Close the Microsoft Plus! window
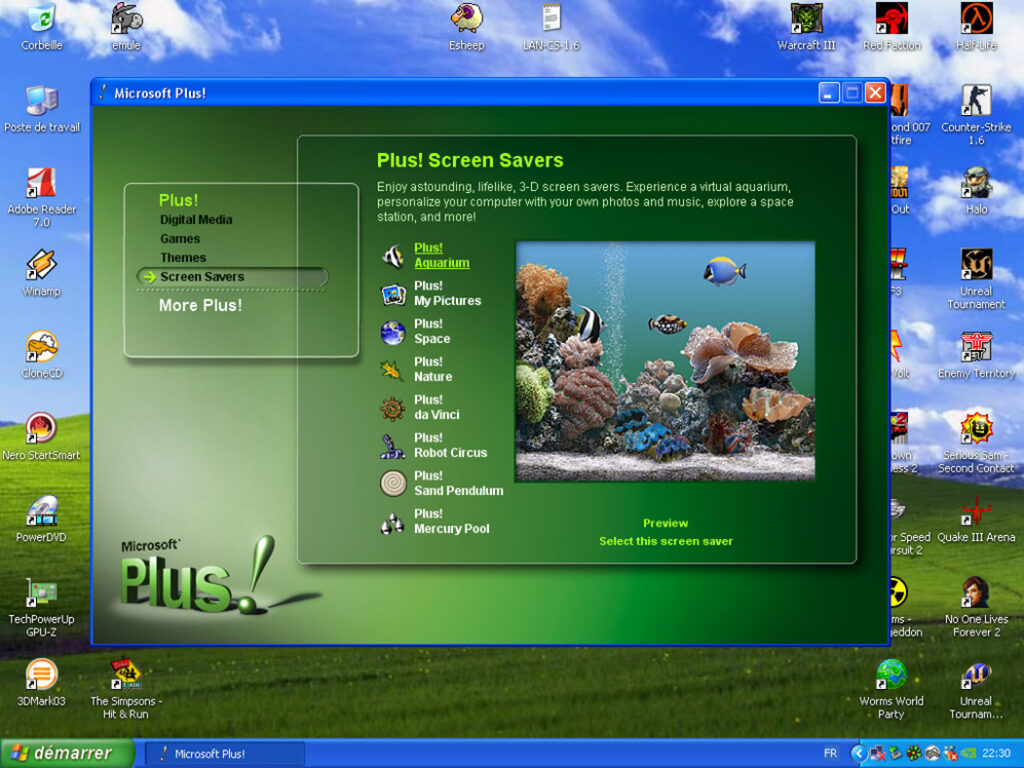Viewport: 1024px width, 768px height. point(875,93)
